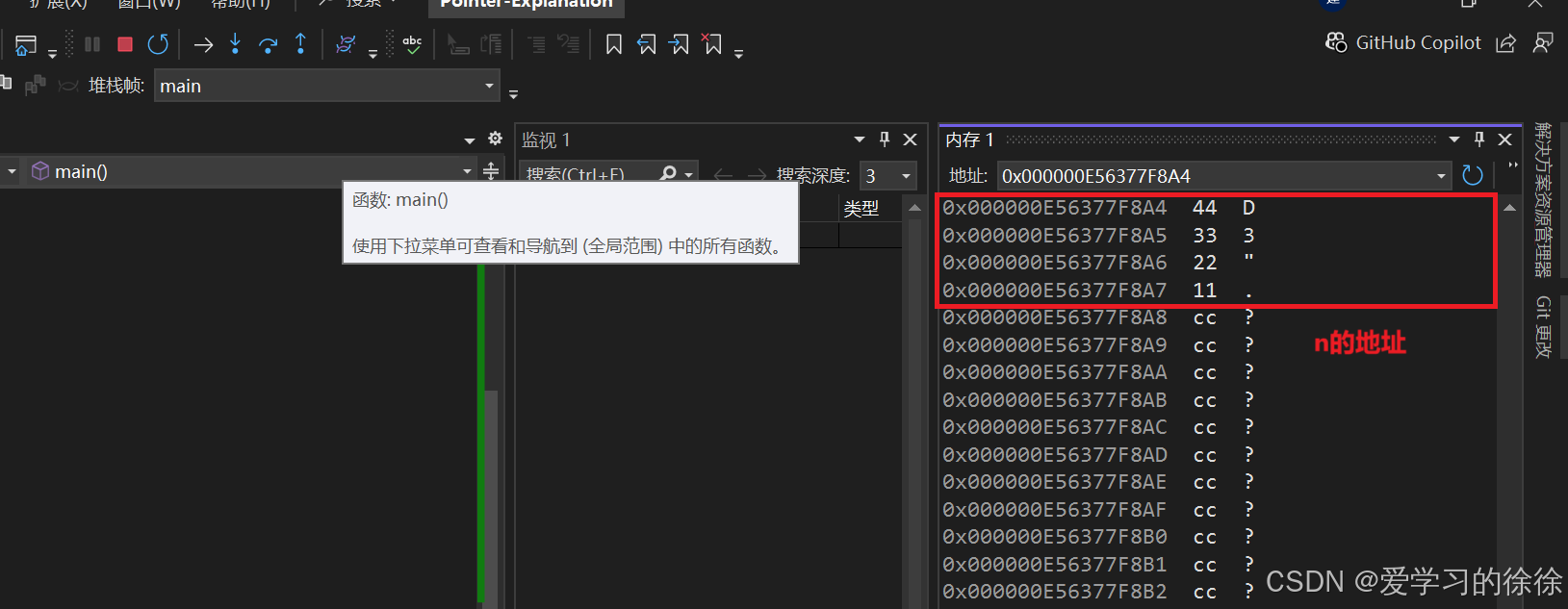The image size is (1568, 609).
Task: Click the Memory 1 scrollbar up arrow
Action: [x=1509, y=207]
